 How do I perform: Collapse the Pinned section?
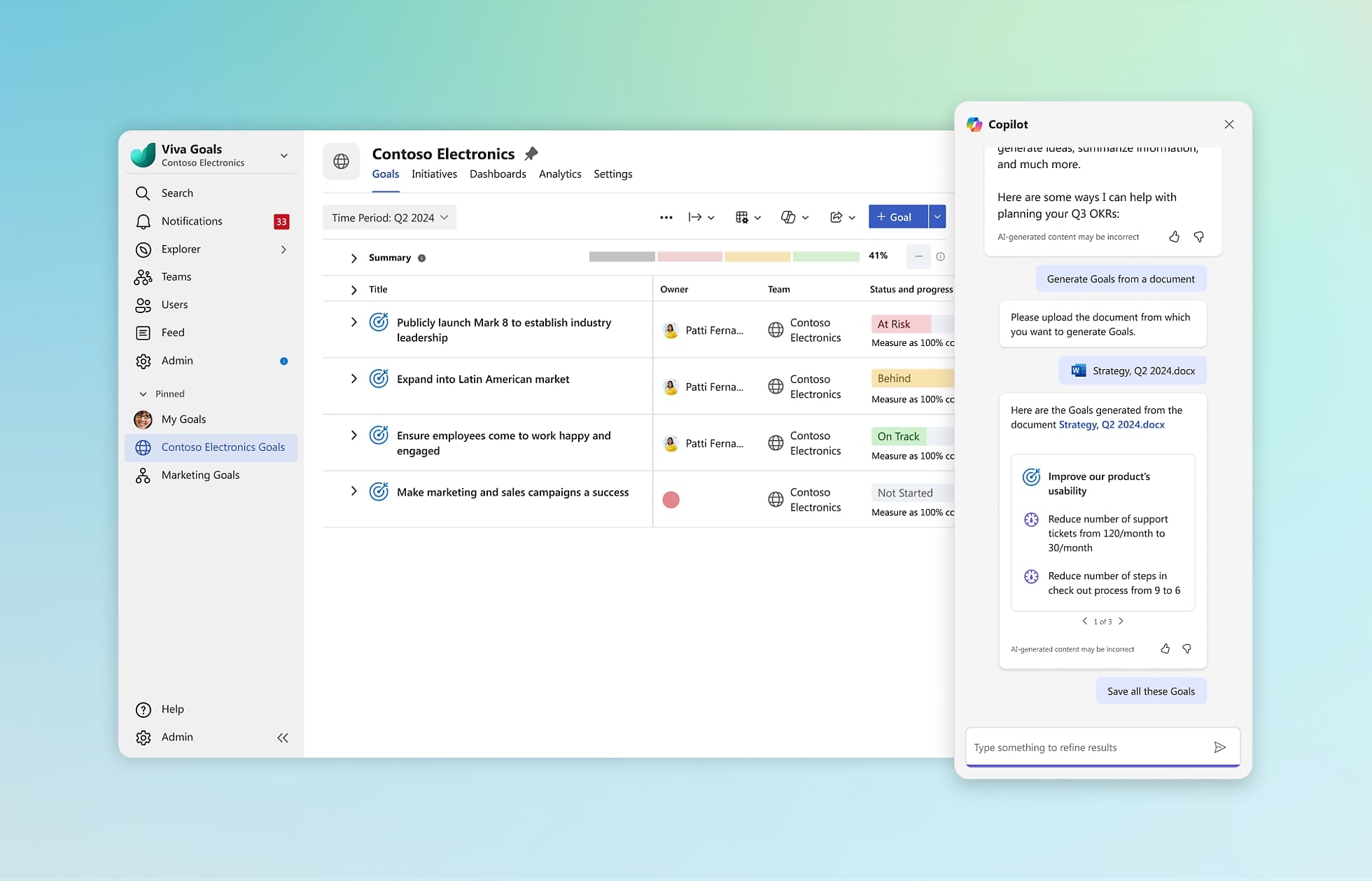(x=143, y=394)
